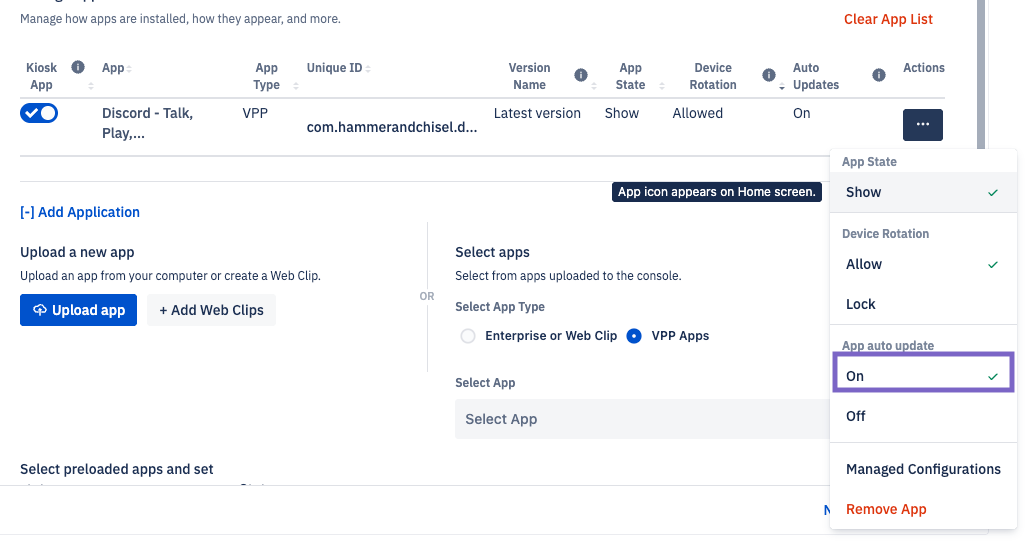Open the Actions ellipsis menu for Discord
Screen dimensions: 1035x545
coord(922,125)
